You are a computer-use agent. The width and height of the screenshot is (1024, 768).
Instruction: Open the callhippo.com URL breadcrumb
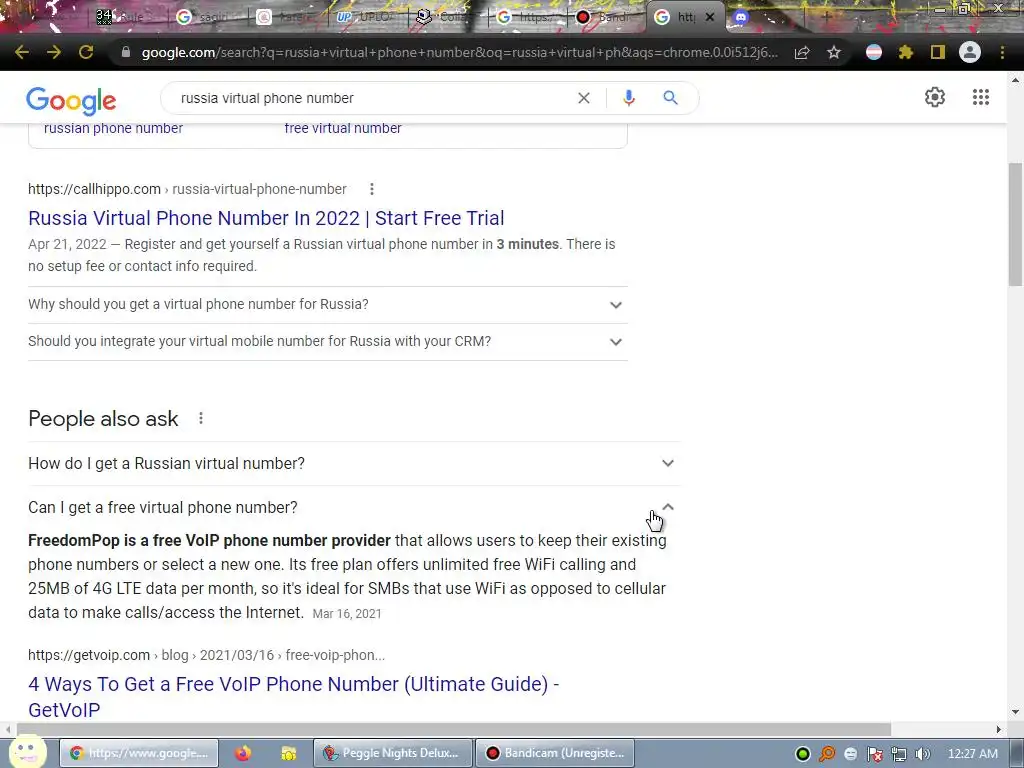point(187,189)
